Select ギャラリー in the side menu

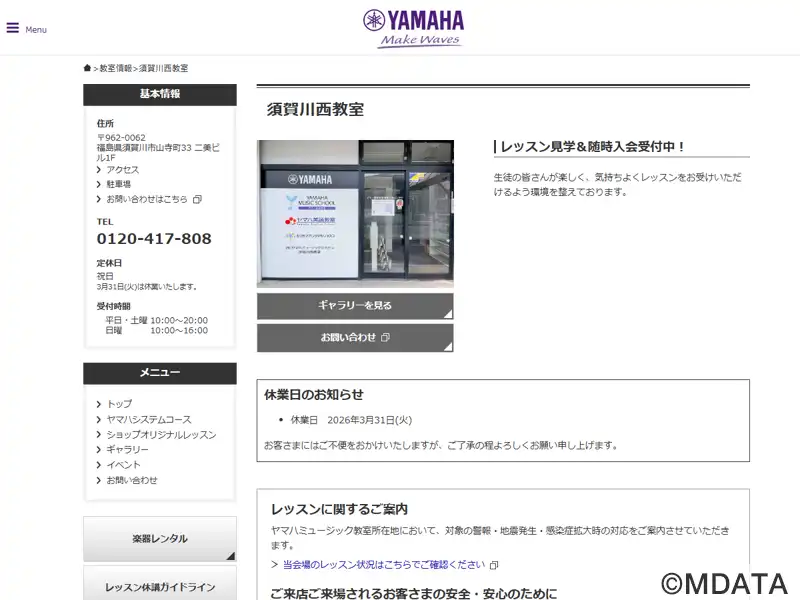tap(127, 449)
